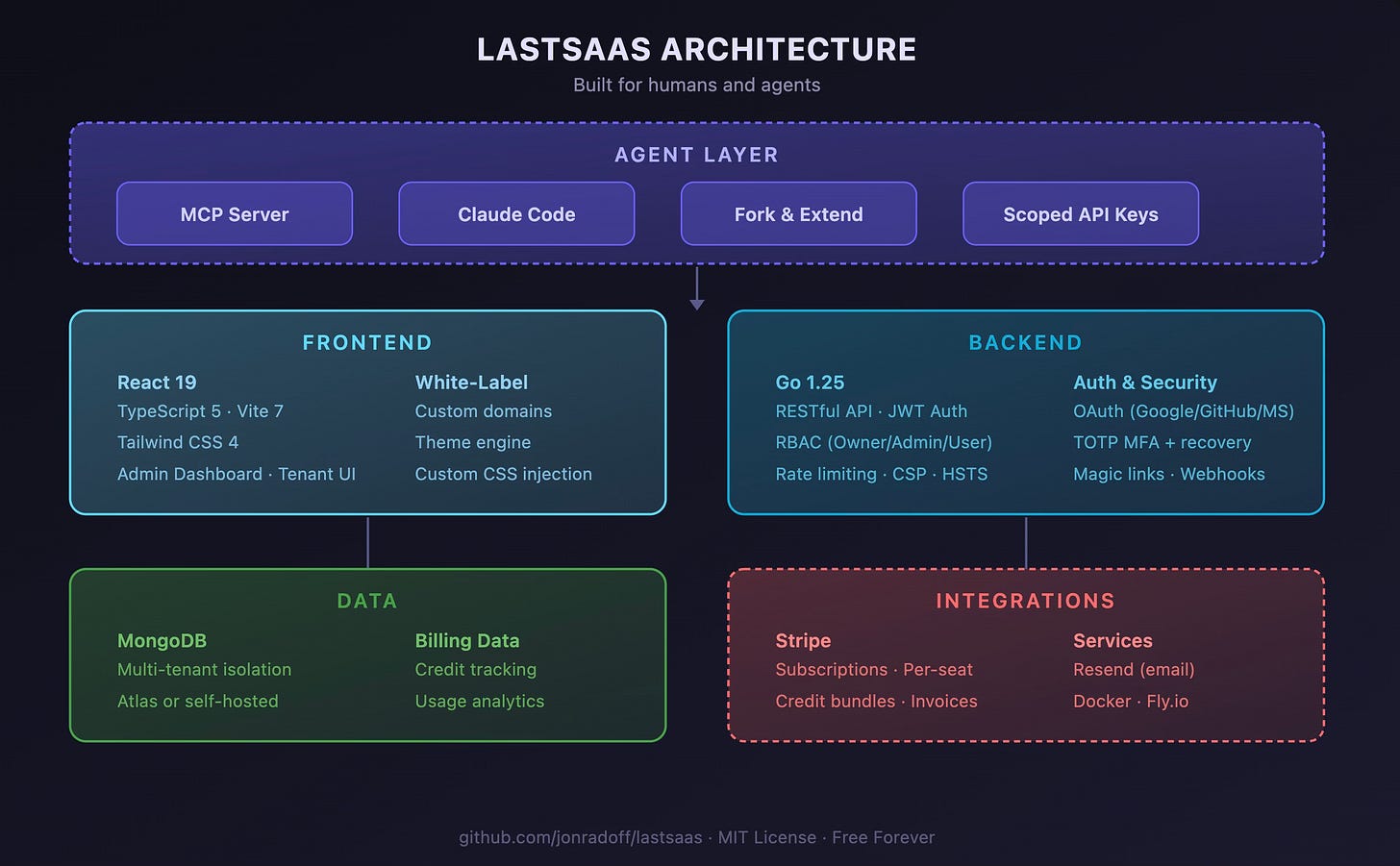Click the 'Atlas or self-hosted' line
Viewport: 1400px width, 866px height.
198,702
